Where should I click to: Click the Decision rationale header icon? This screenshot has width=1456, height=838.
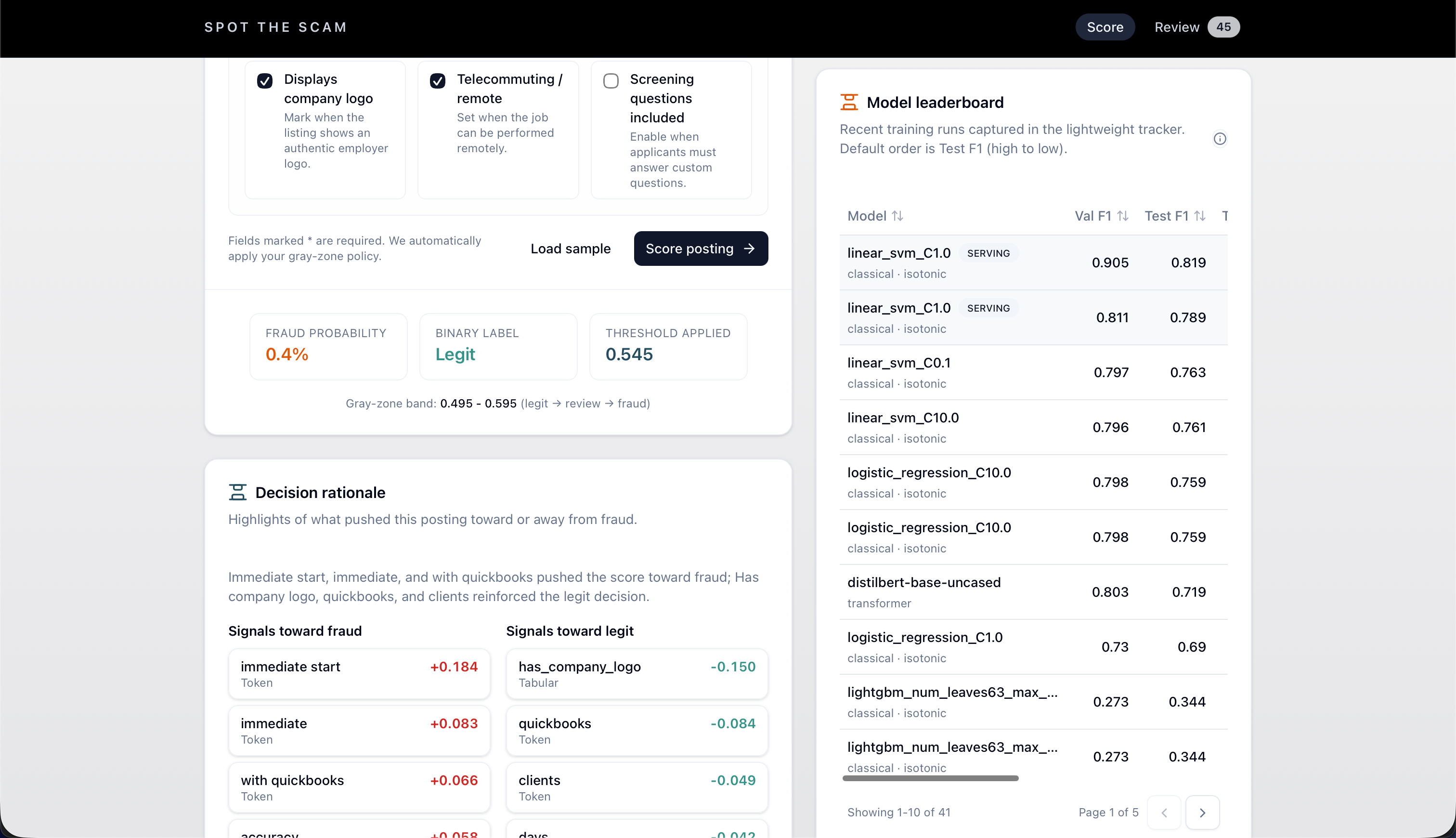(237, 492)
